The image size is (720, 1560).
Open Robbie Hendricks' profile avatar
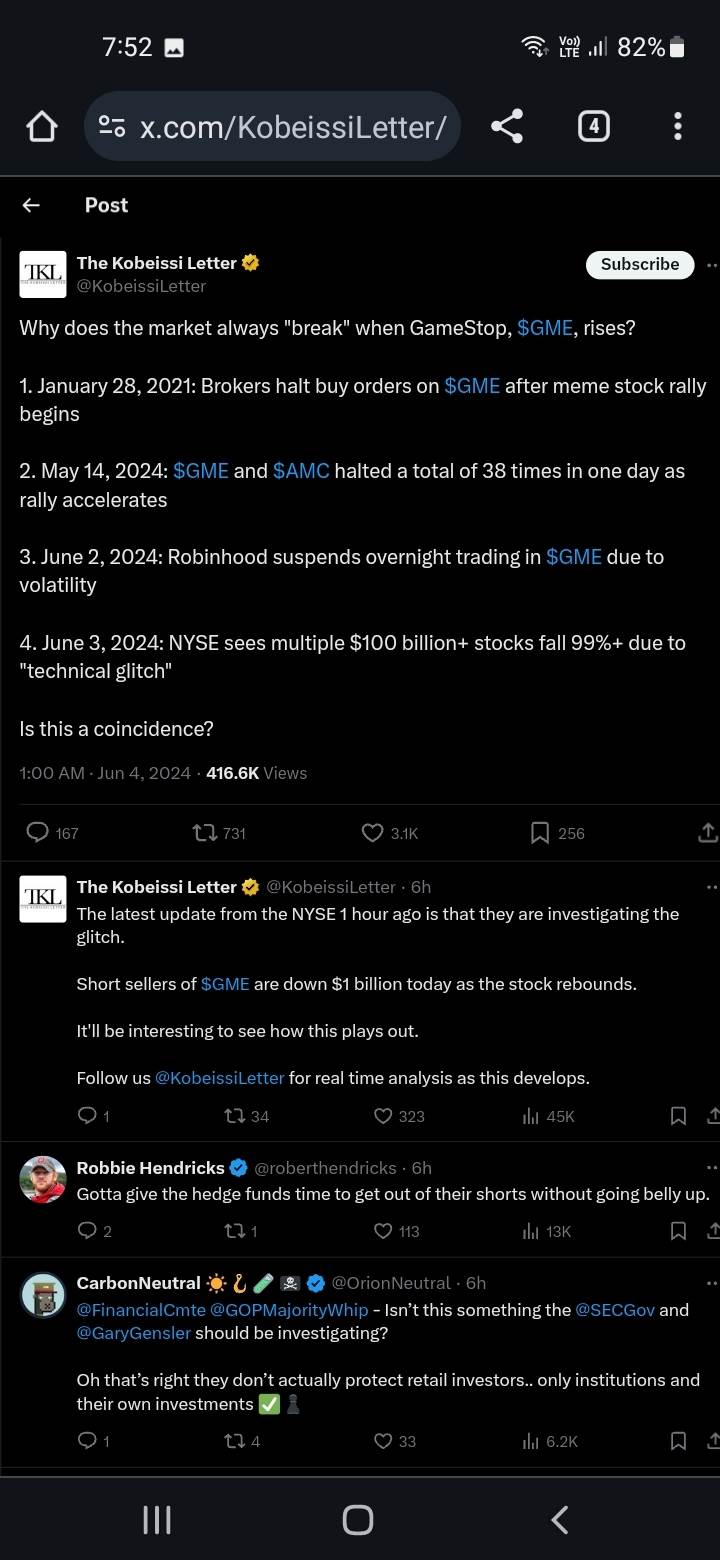43,1180
